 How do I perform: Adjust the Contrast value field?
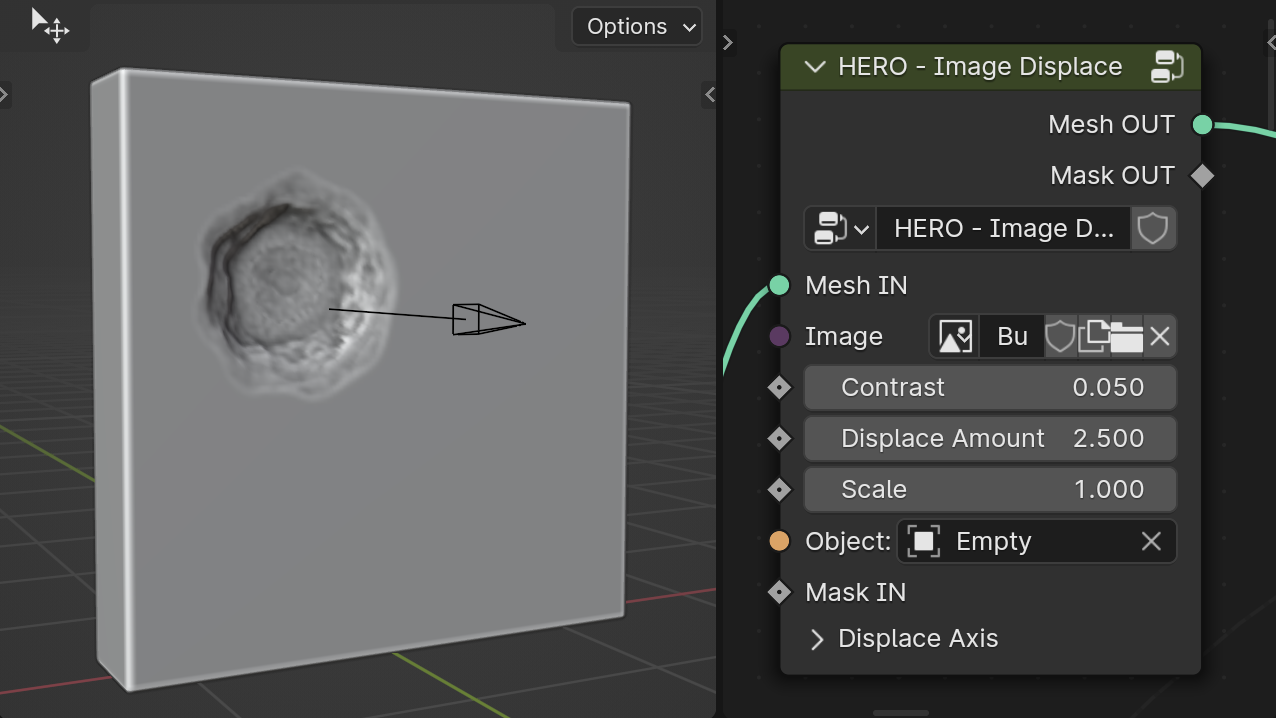coord(990,388)
